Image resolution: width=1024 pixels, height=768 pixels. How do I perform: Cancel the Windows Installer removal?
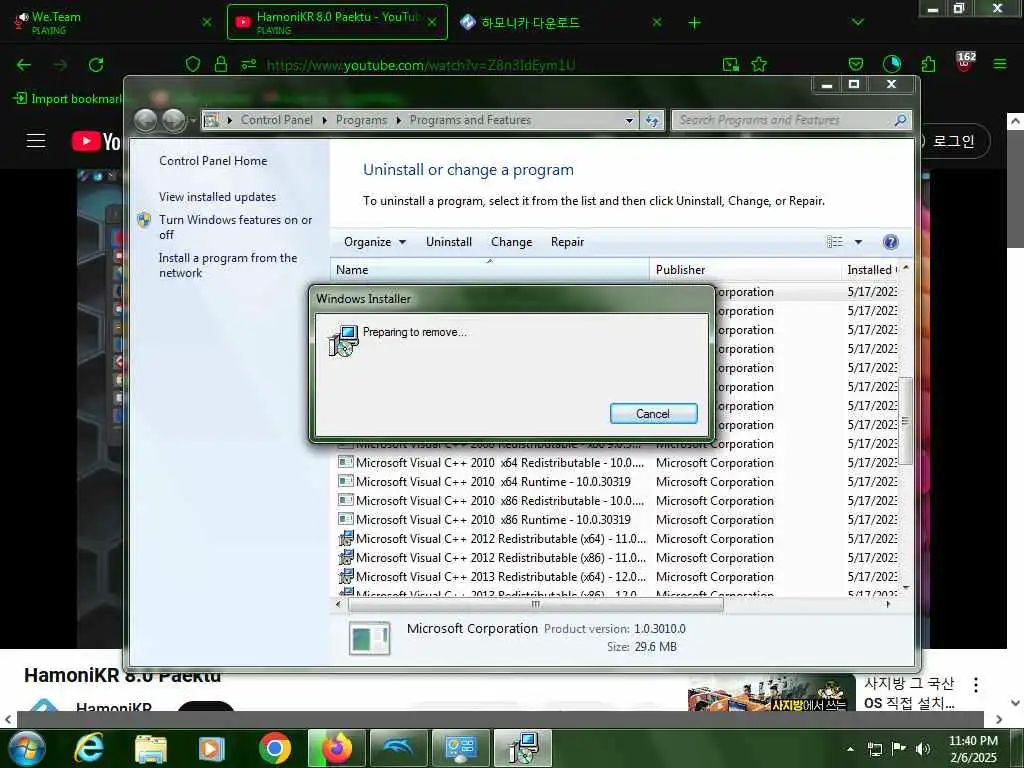pos(653,413)
